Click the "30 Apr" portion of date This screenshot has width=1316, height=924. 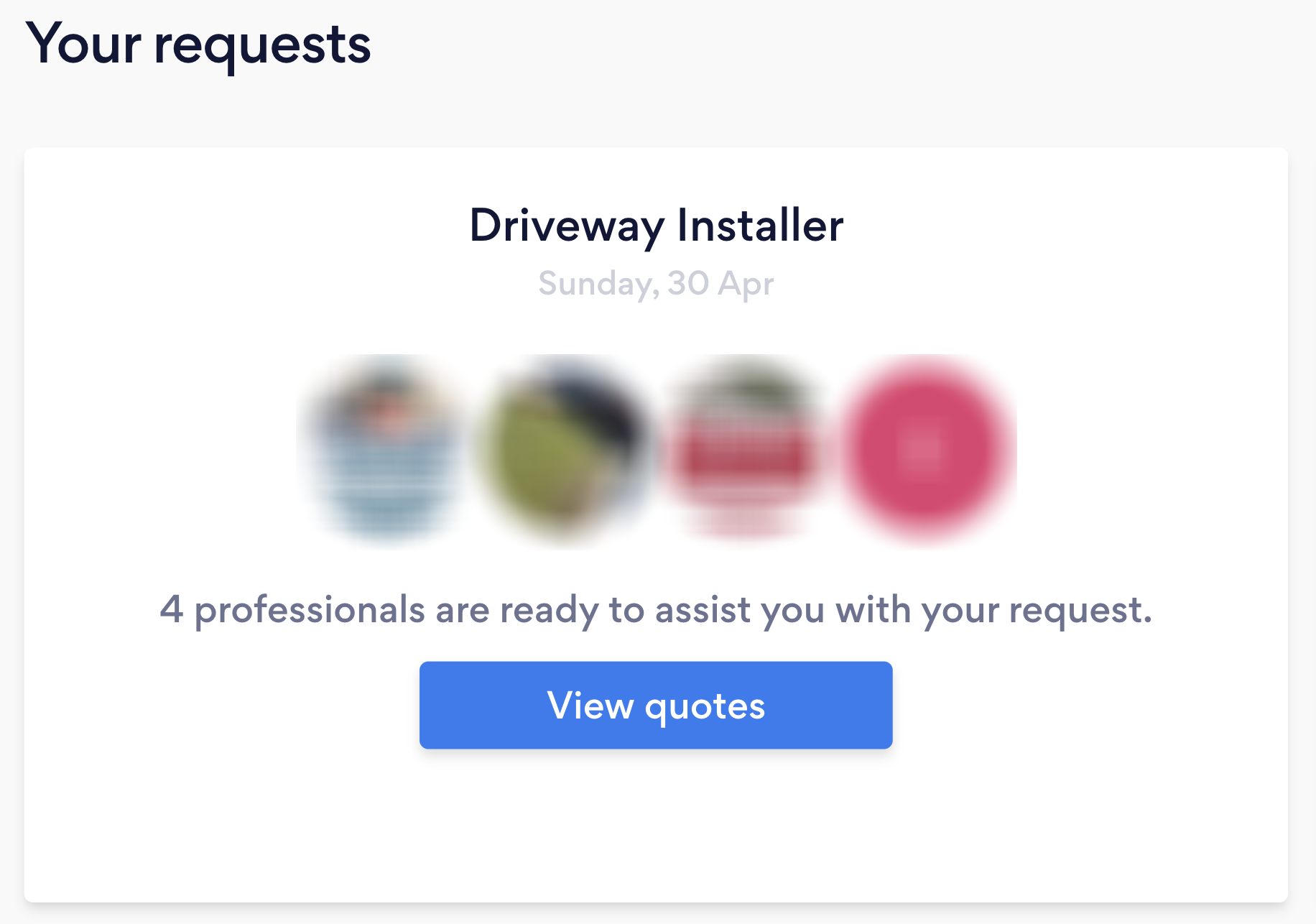point(720,283)
